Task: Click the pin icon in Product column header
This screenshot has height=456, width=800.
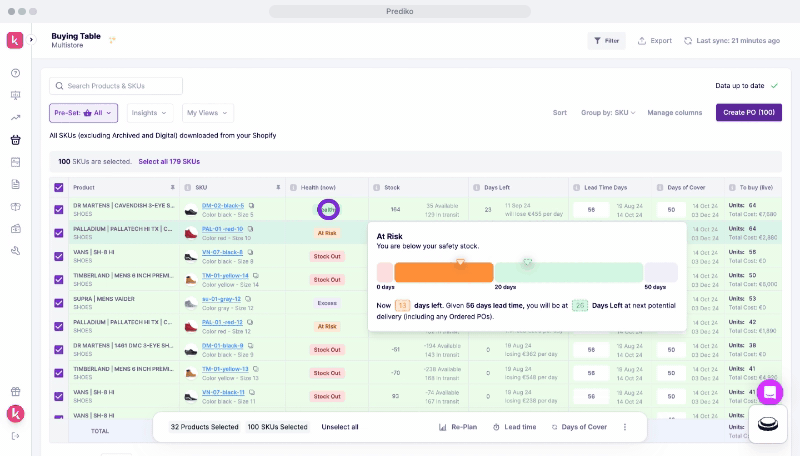Action: click(x=172, y=188)
